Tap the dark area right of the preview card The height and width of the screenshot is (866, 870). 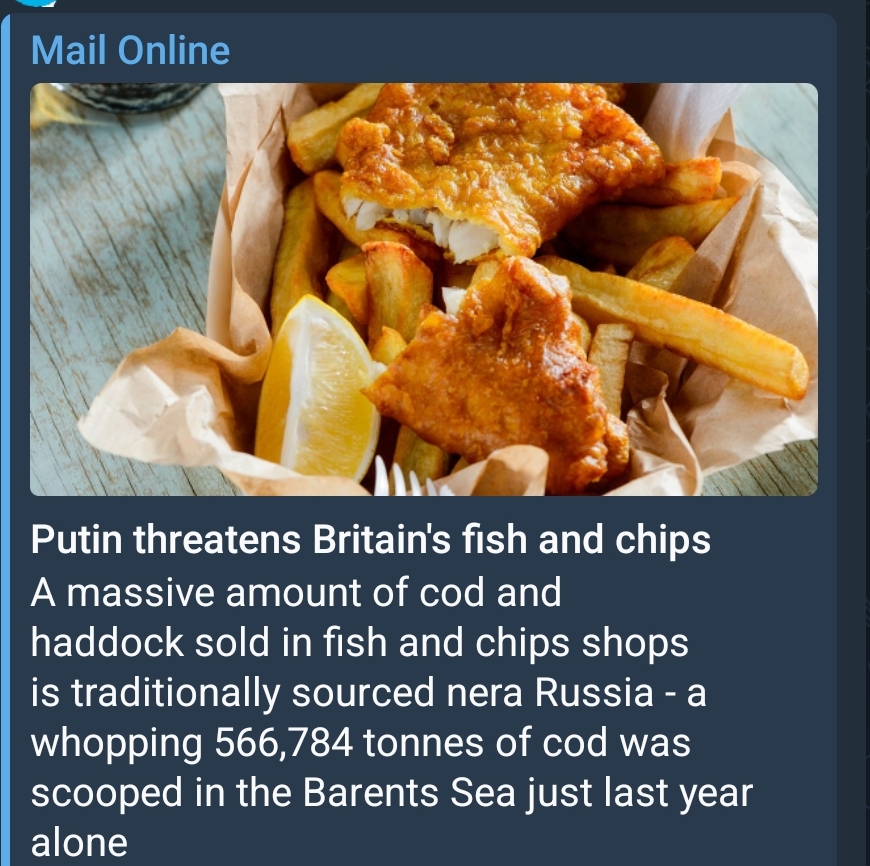click(x=853, y=433)
